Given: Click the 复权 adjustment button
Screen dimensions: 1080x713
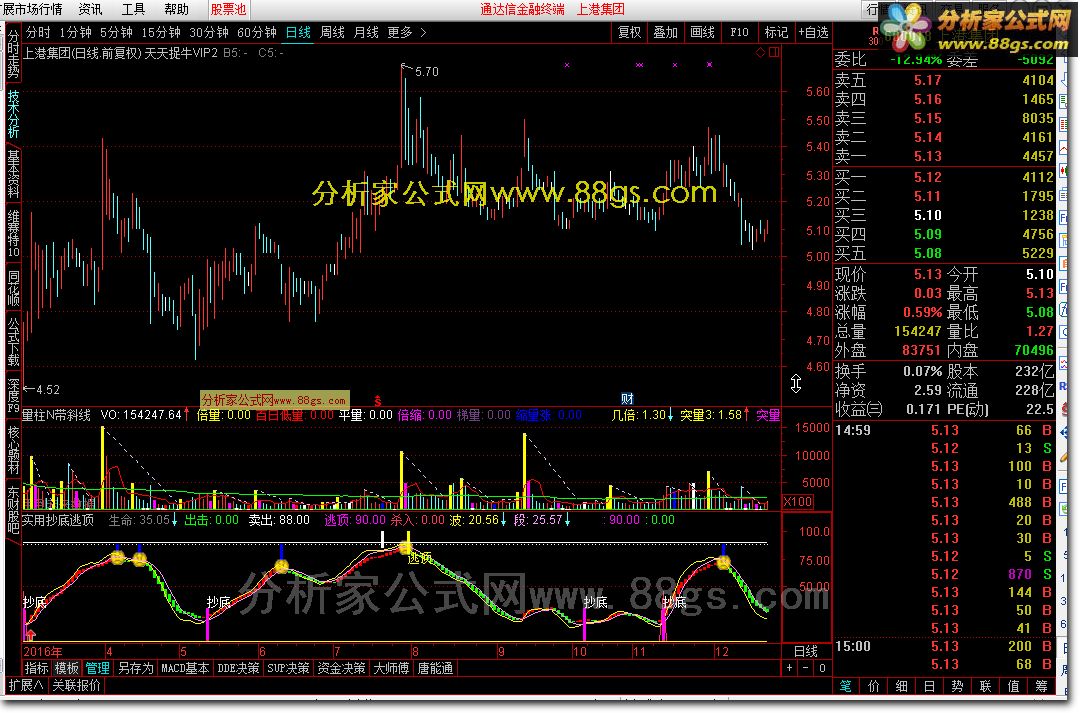Looking at the screenshot, I should [630, 32].
